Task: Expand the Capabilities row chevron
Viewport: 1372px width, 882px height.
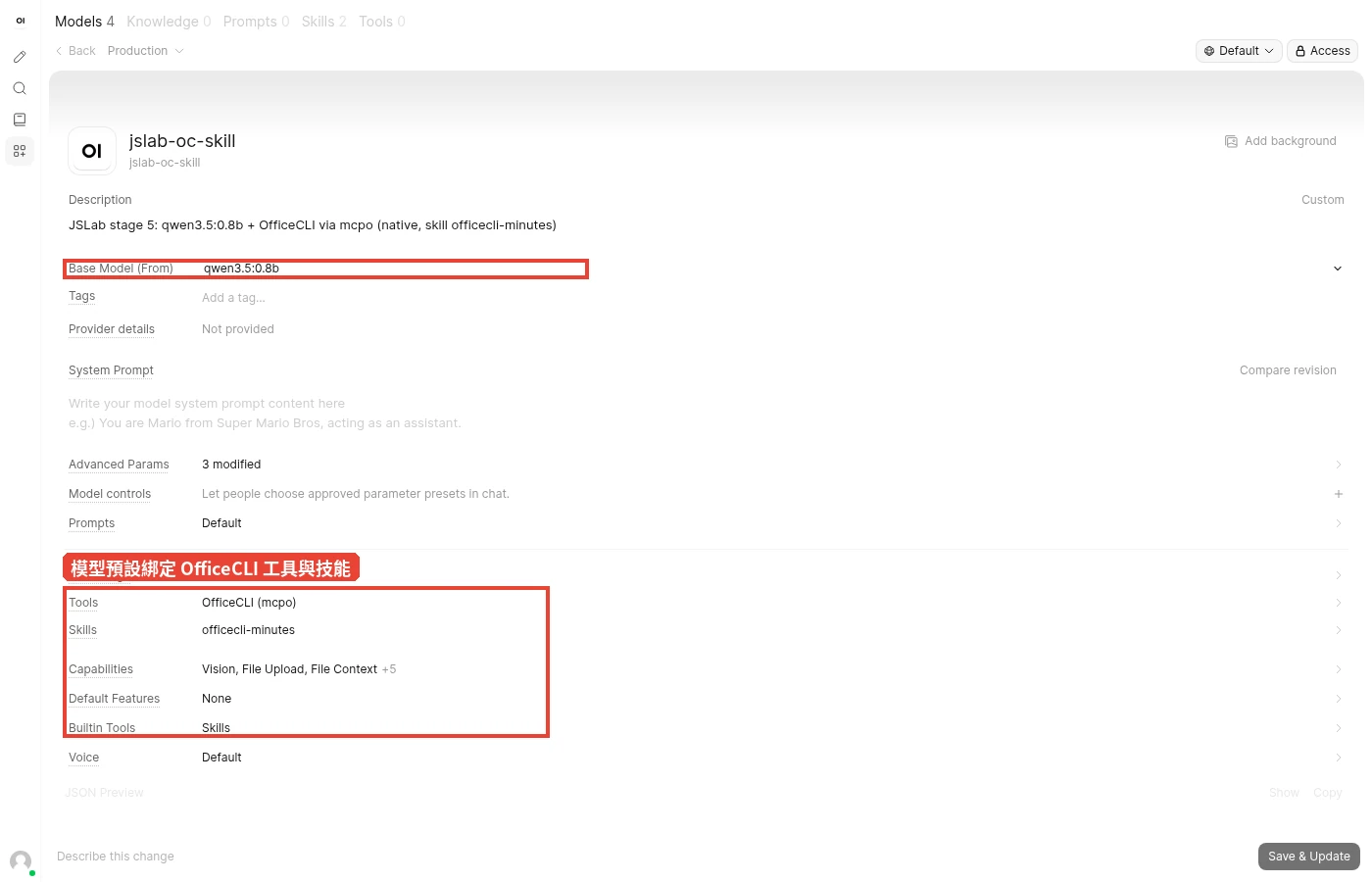Action: (1339, 669)
